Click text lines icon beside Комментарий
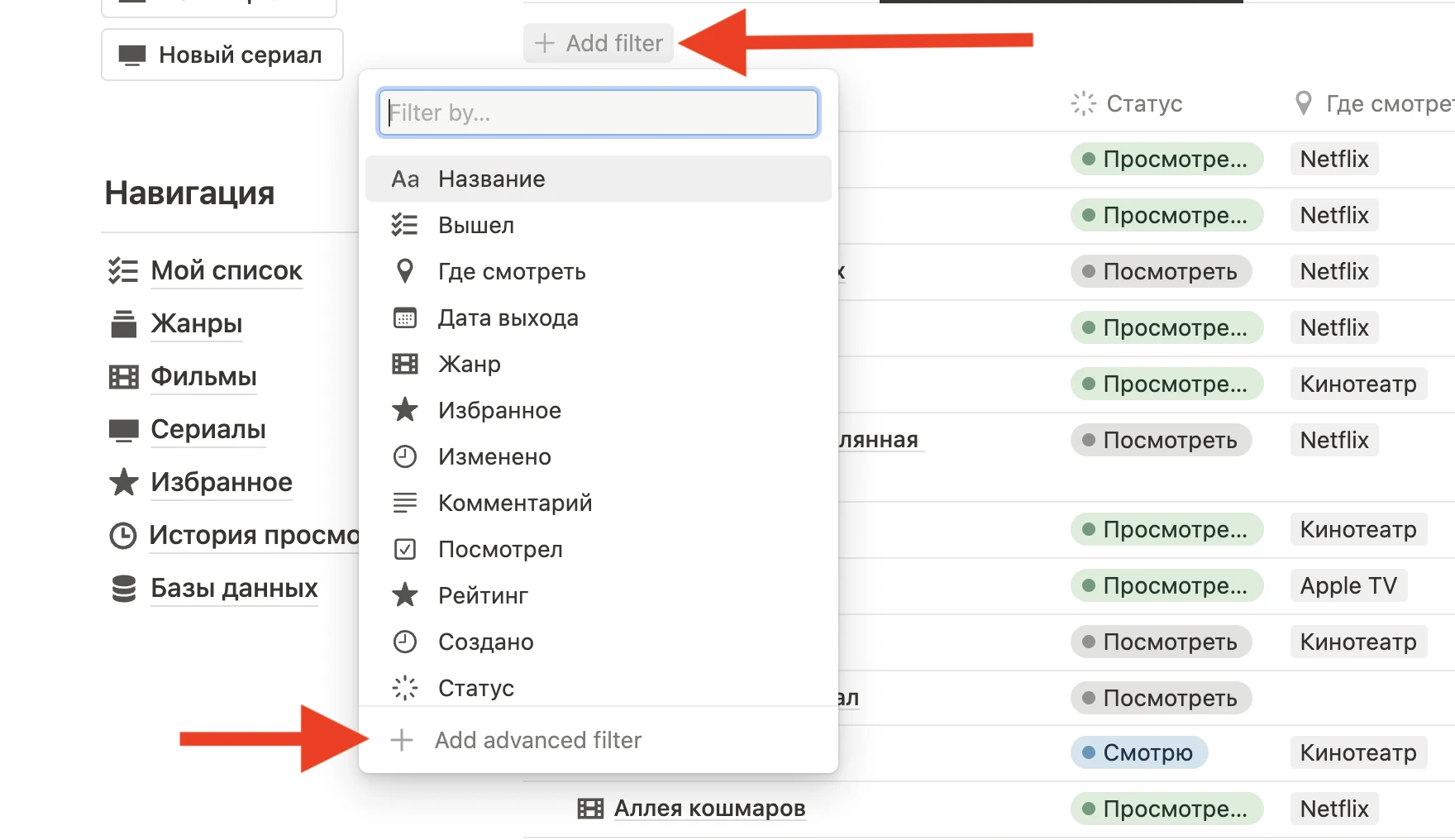 coord(405,503)
